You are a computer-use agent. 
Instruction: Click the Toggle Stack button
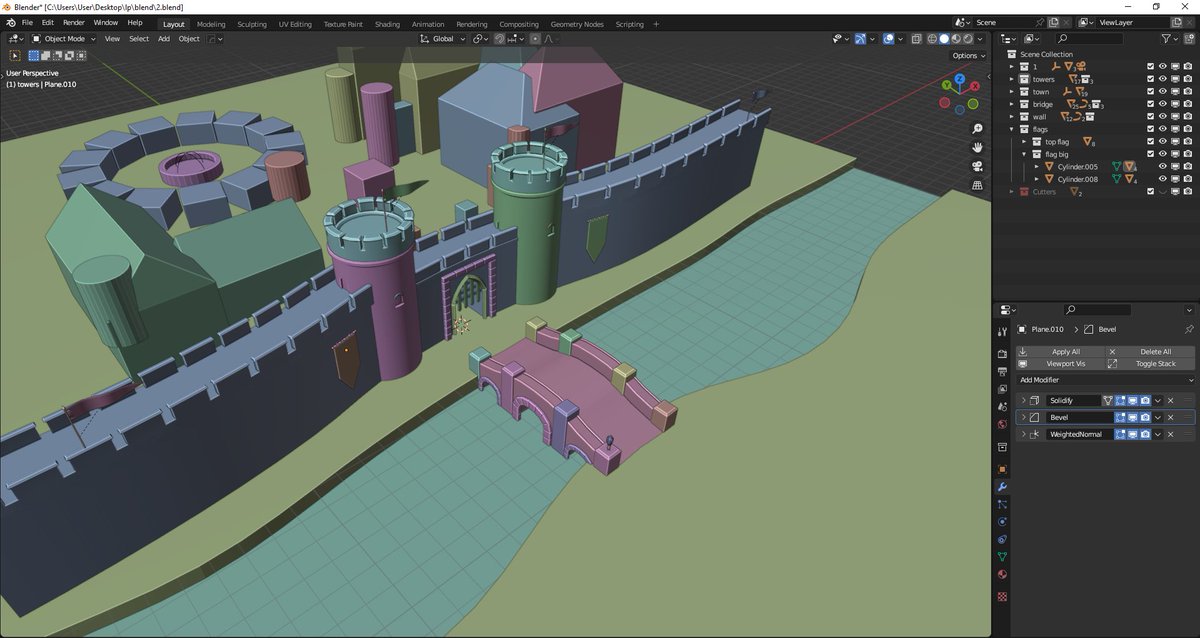pos(1150,364)
